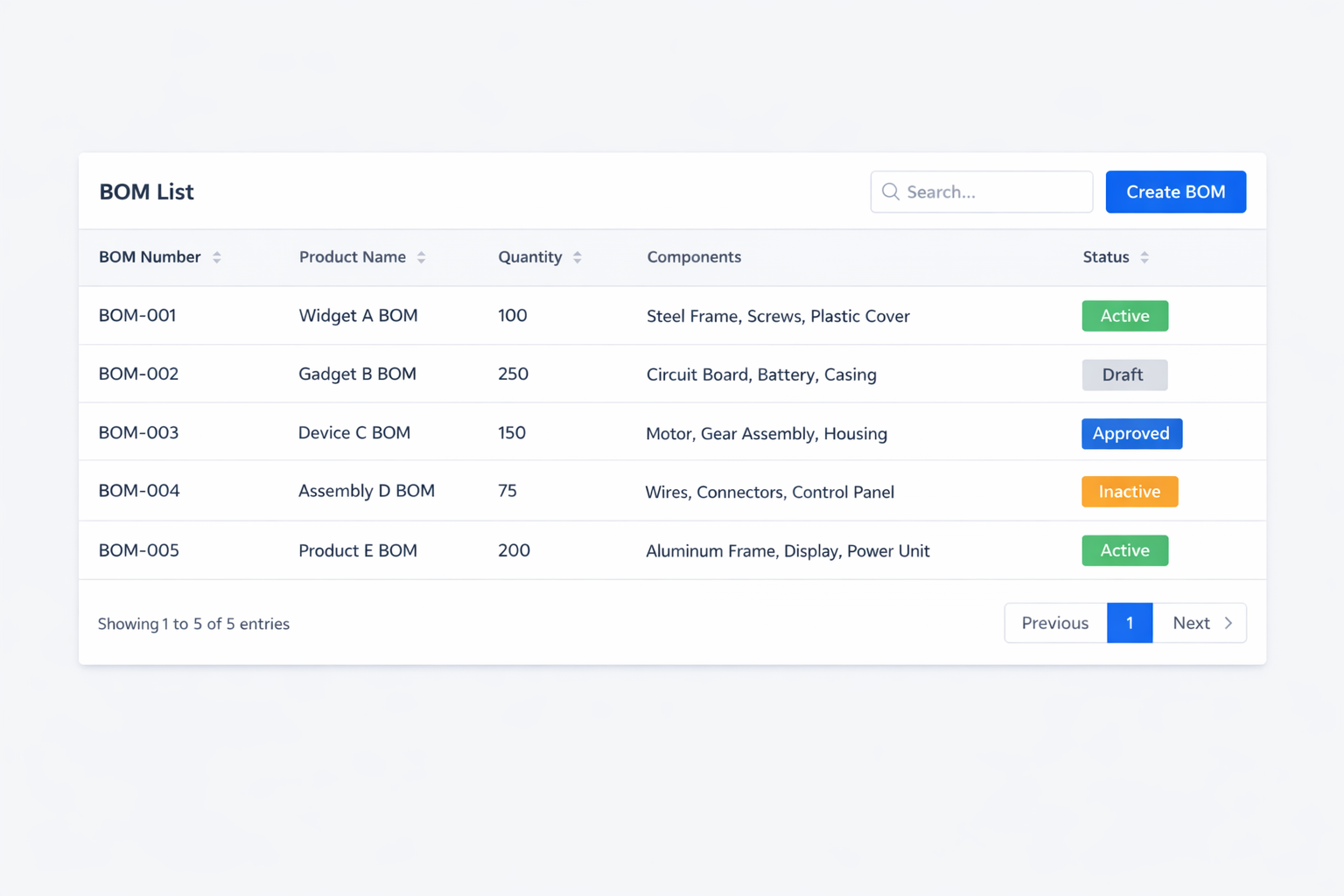
Task: Open the BOM-001 row entry
Action: coord(137,315)
